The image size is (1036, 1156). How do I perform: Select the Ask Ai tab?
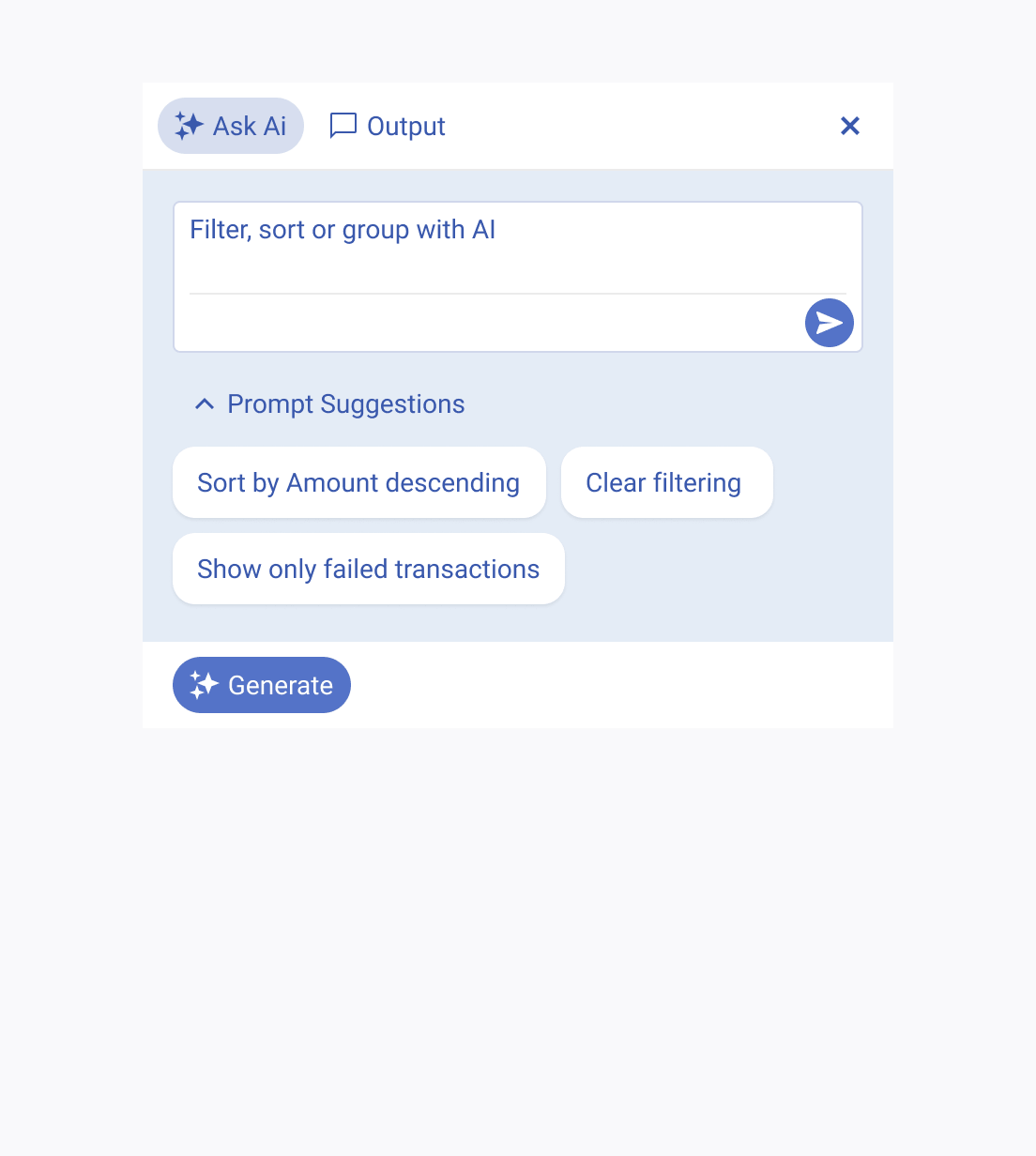(230, 125)
